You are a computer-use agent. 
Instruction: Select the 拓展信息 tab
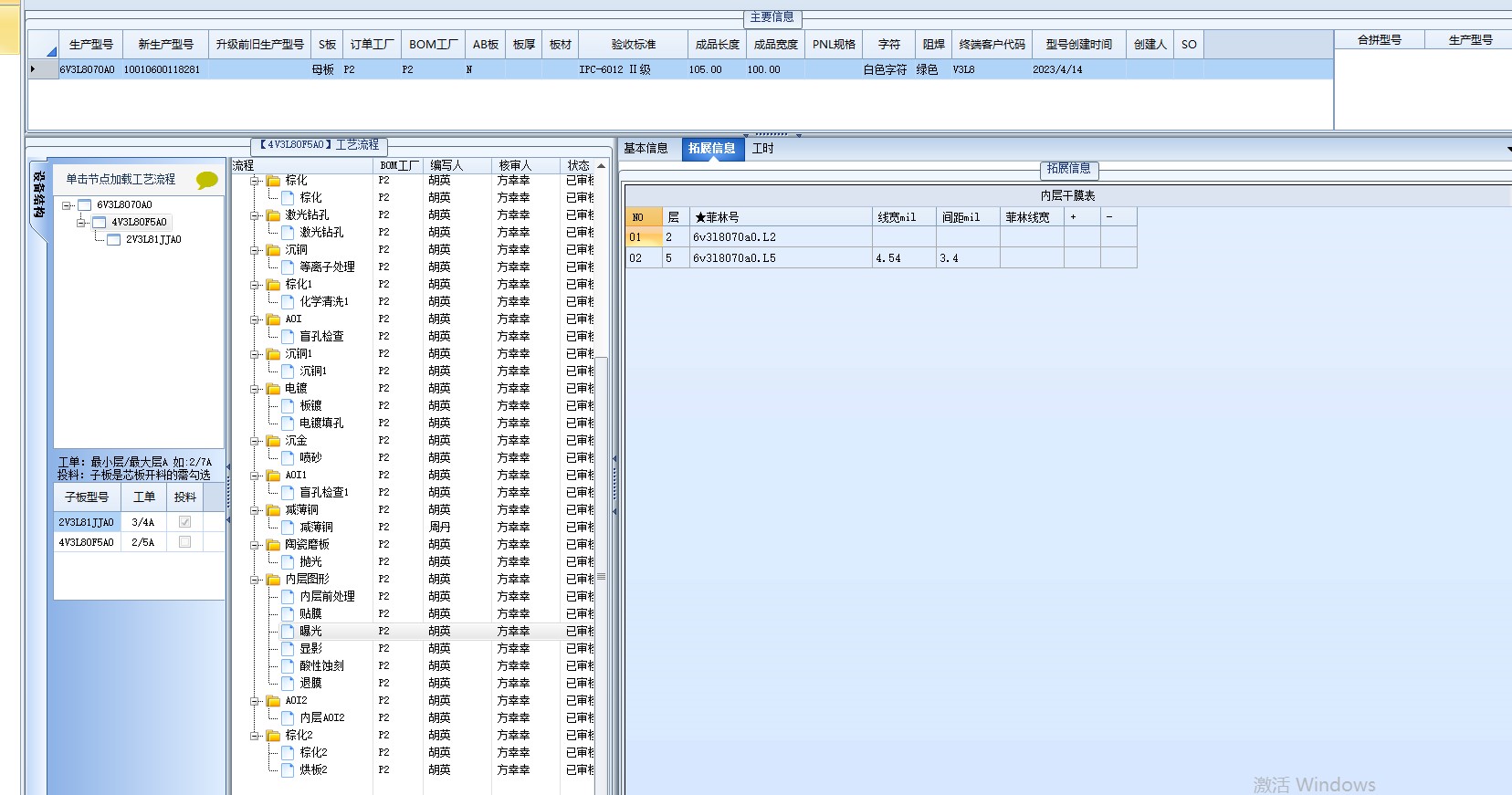point(711,149)
